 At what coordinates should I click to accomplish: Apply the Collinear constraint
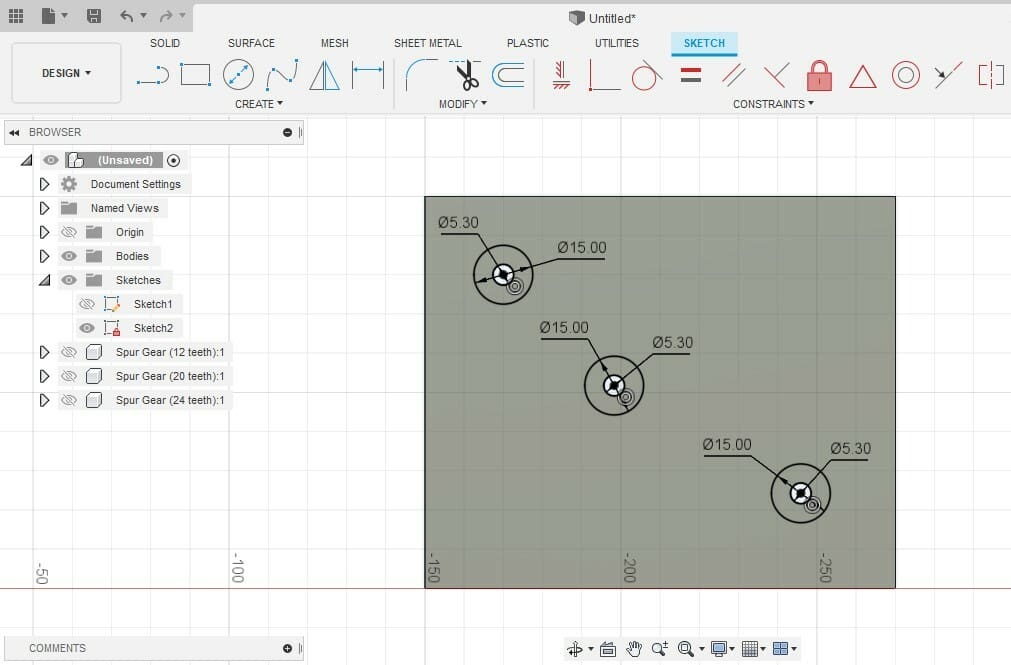[948, 75]
